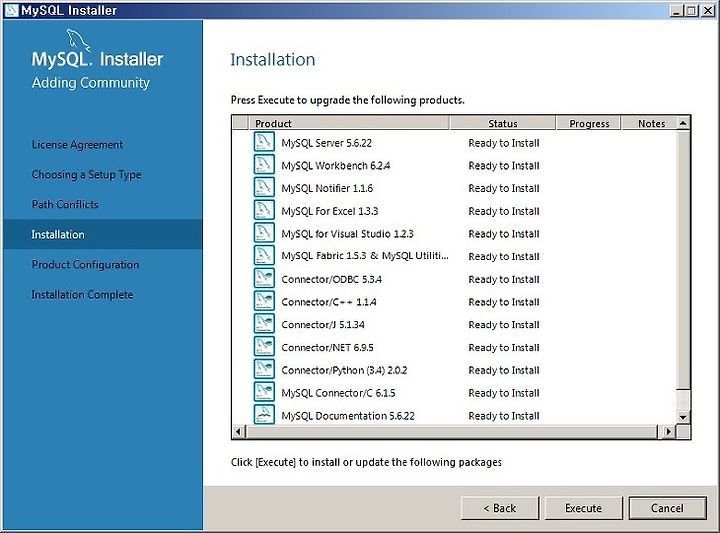The height and width of the screenshot is (533, 720).
Task: Click the Connector/C++ 1.1.4 icon
Action: 264,301
